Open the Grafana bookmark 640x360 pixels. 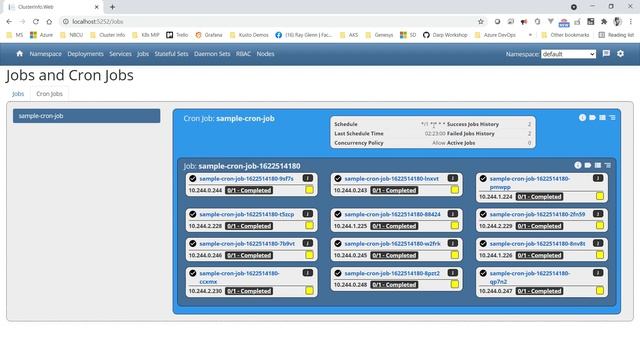click(x=209, y=35)
